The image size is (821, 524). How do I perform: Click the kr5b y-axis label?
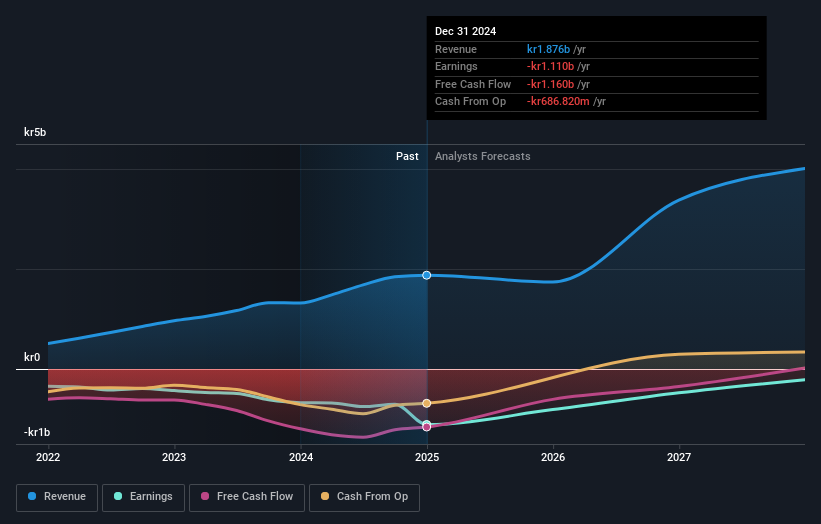pos(35,132)
